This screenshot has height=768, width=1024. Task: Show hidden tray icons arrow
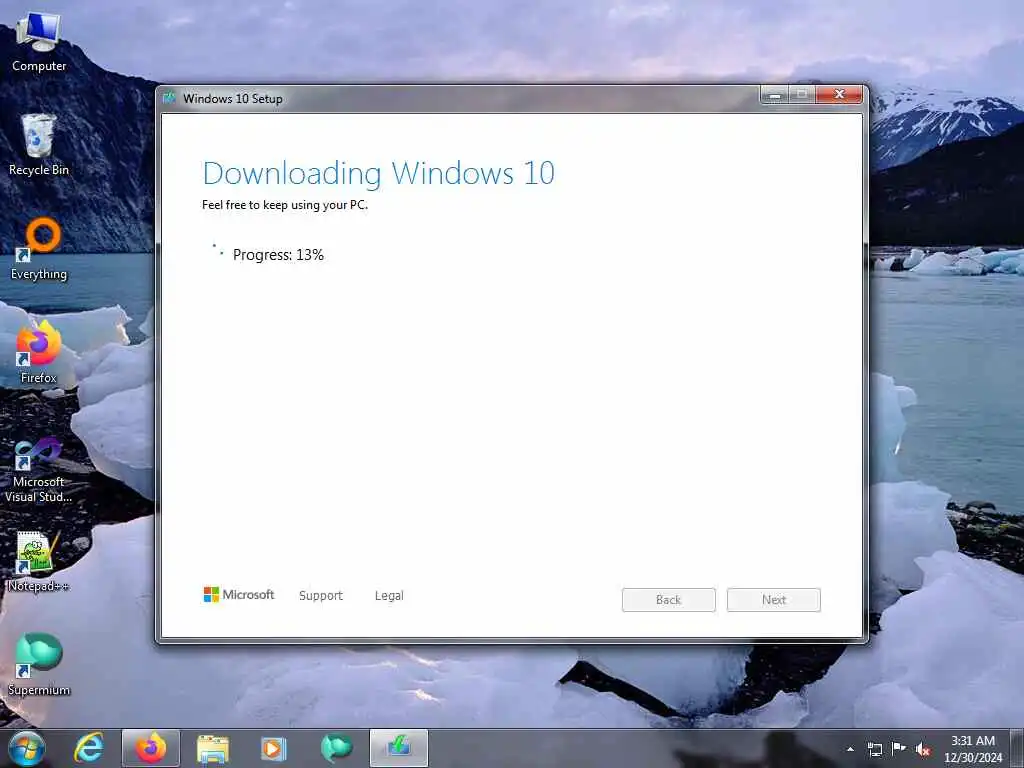(x=850, y=749)
